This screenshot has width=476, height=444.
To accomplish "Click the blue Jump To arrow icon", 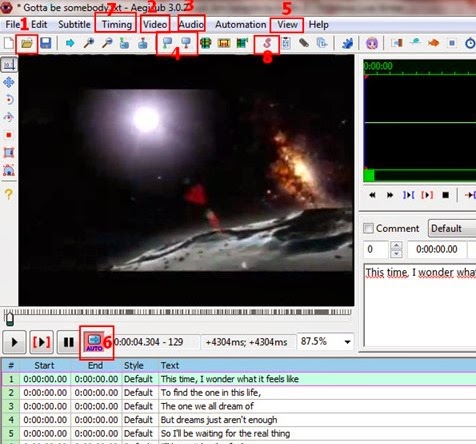I will tap(70, 43).
